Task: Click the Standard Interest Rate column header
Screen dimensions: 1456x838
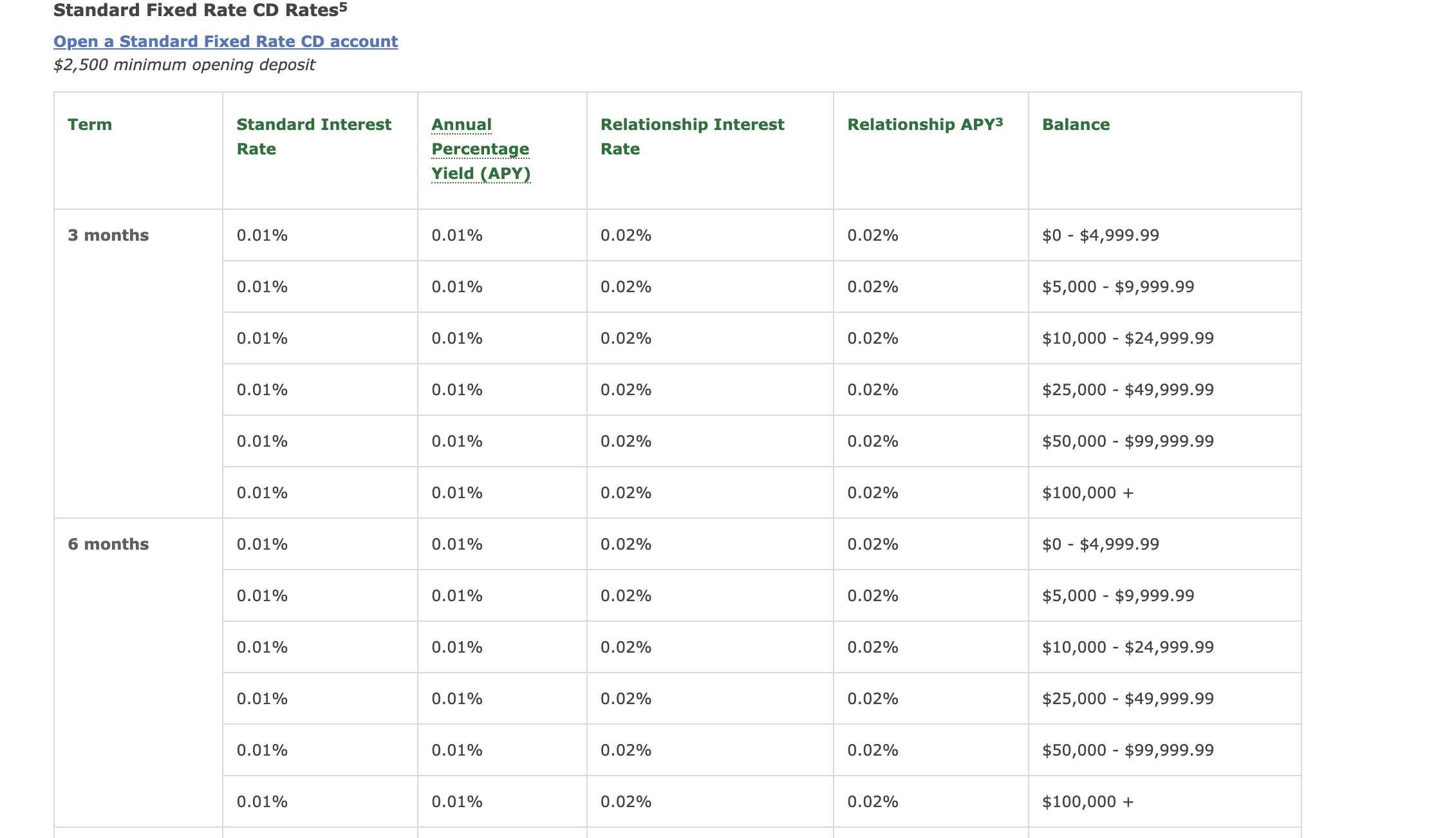Action: [313, 136]
